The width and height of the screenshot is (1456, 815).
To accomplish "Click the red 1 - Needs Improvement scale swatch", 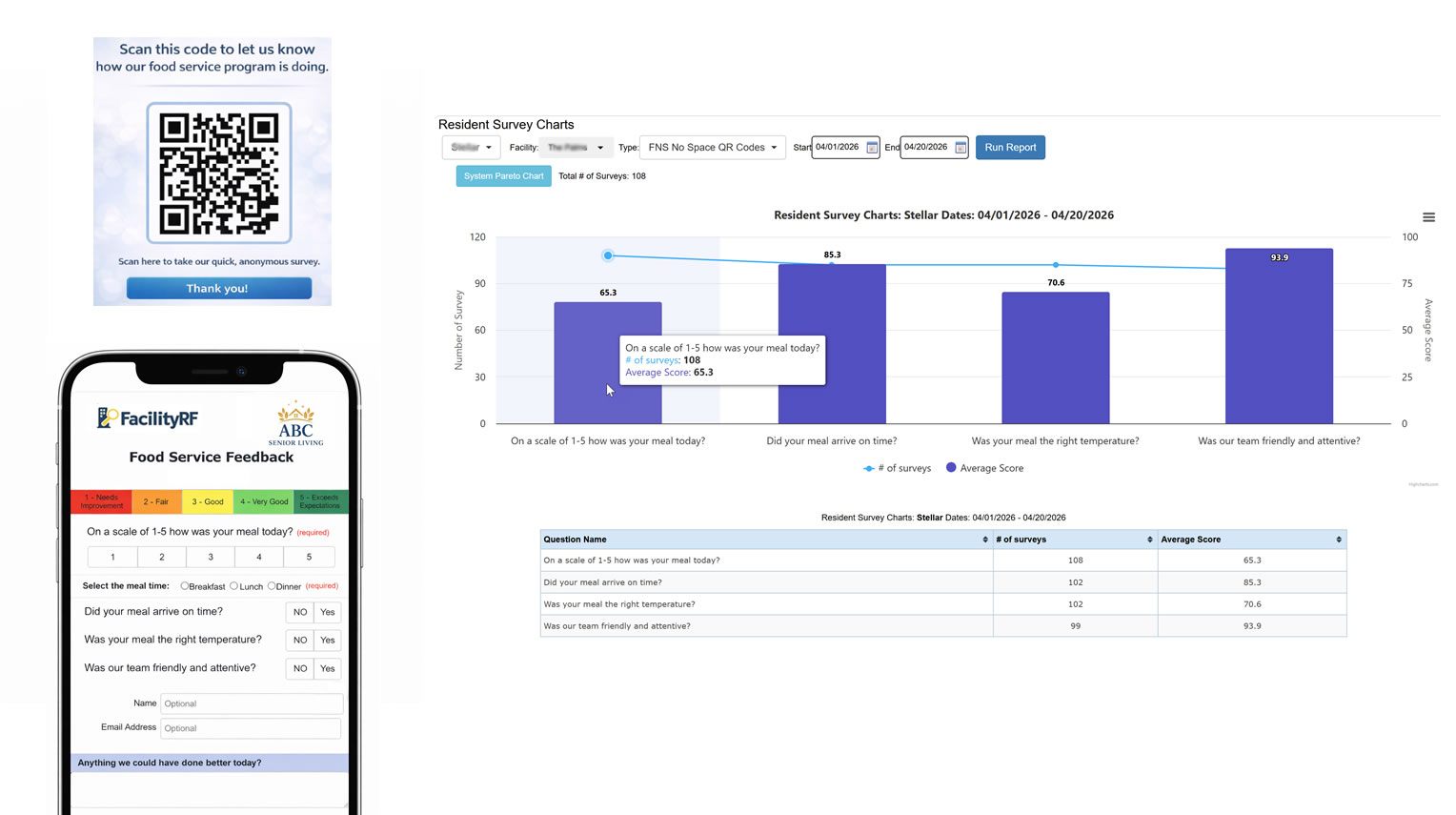I will [x=102, y=501].
